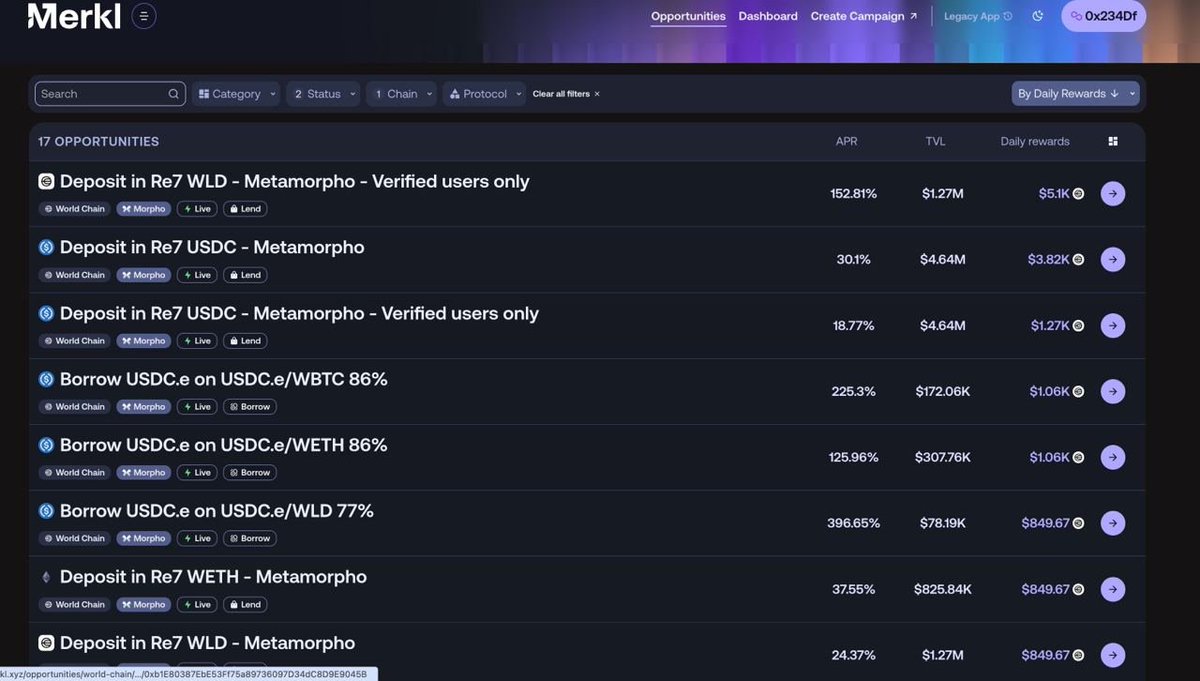Click World Chain tag under USDC.e/WETH 86% row

(75, 473)
